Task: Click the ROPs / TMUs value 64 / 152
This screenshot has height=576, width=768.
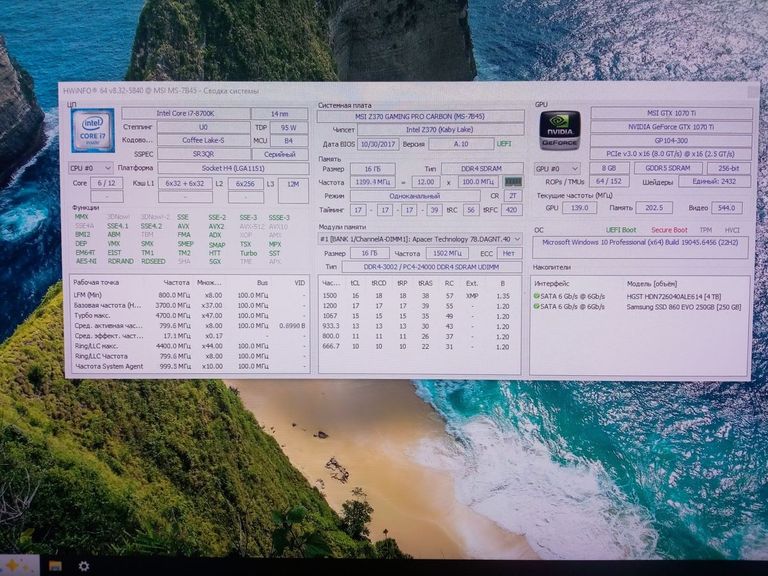Action: click(x=609, y=181)
